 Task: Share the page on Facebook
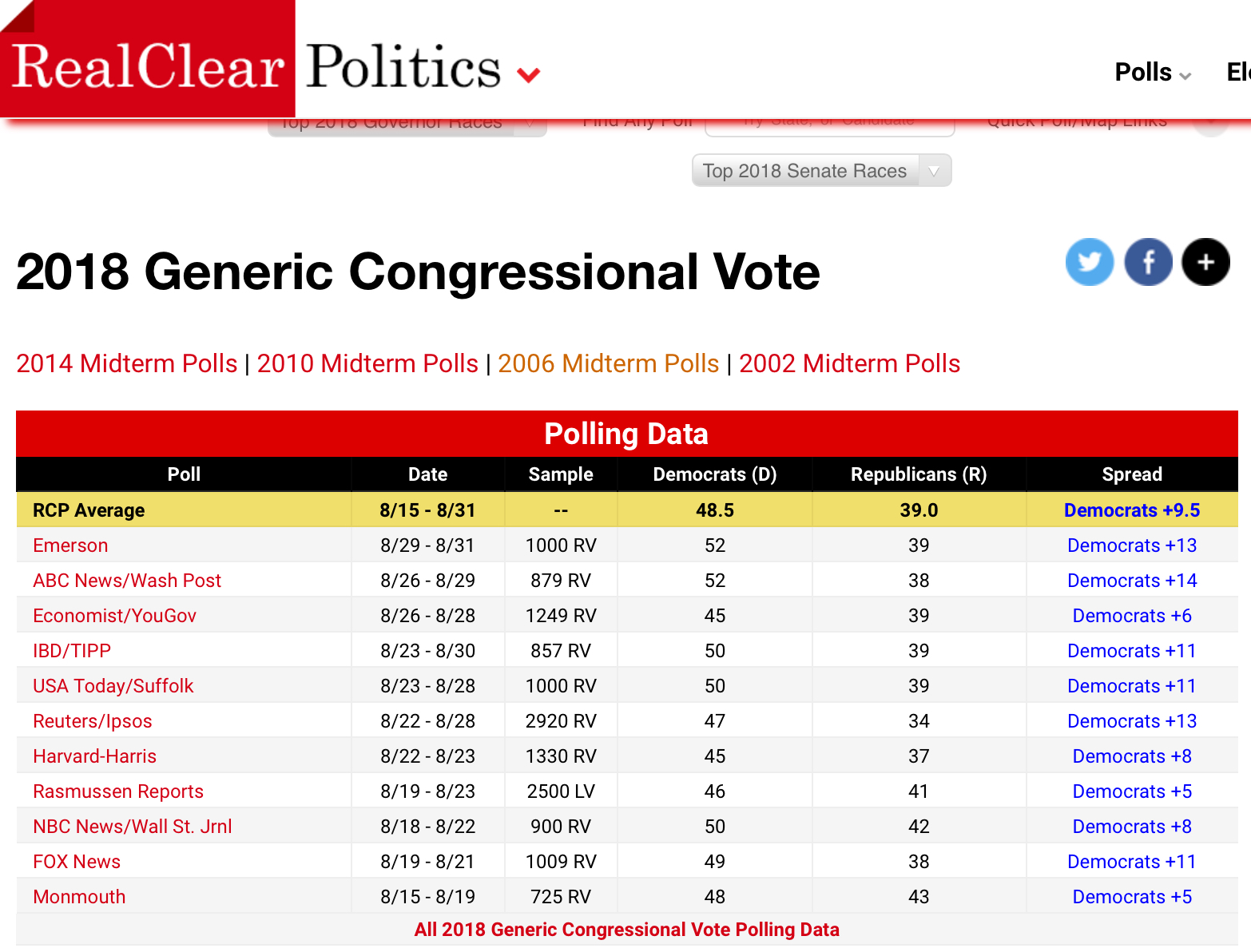pos(1148,262)
